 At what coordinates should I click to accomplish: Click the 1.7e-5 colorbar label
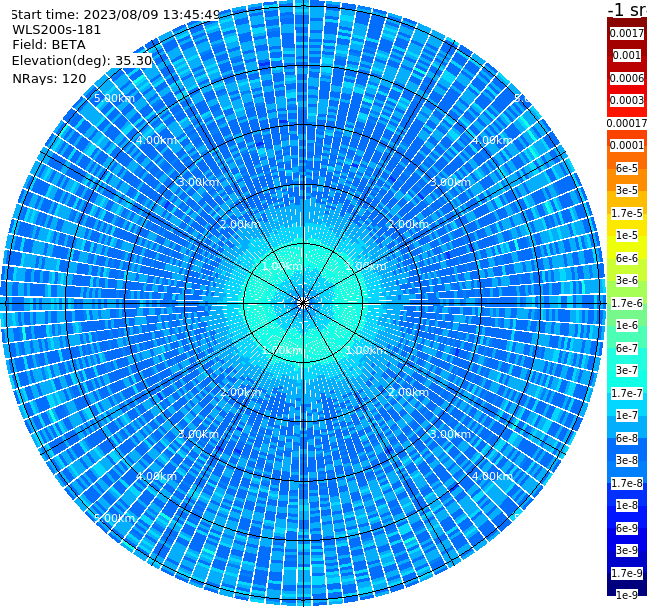click(627, 213)
